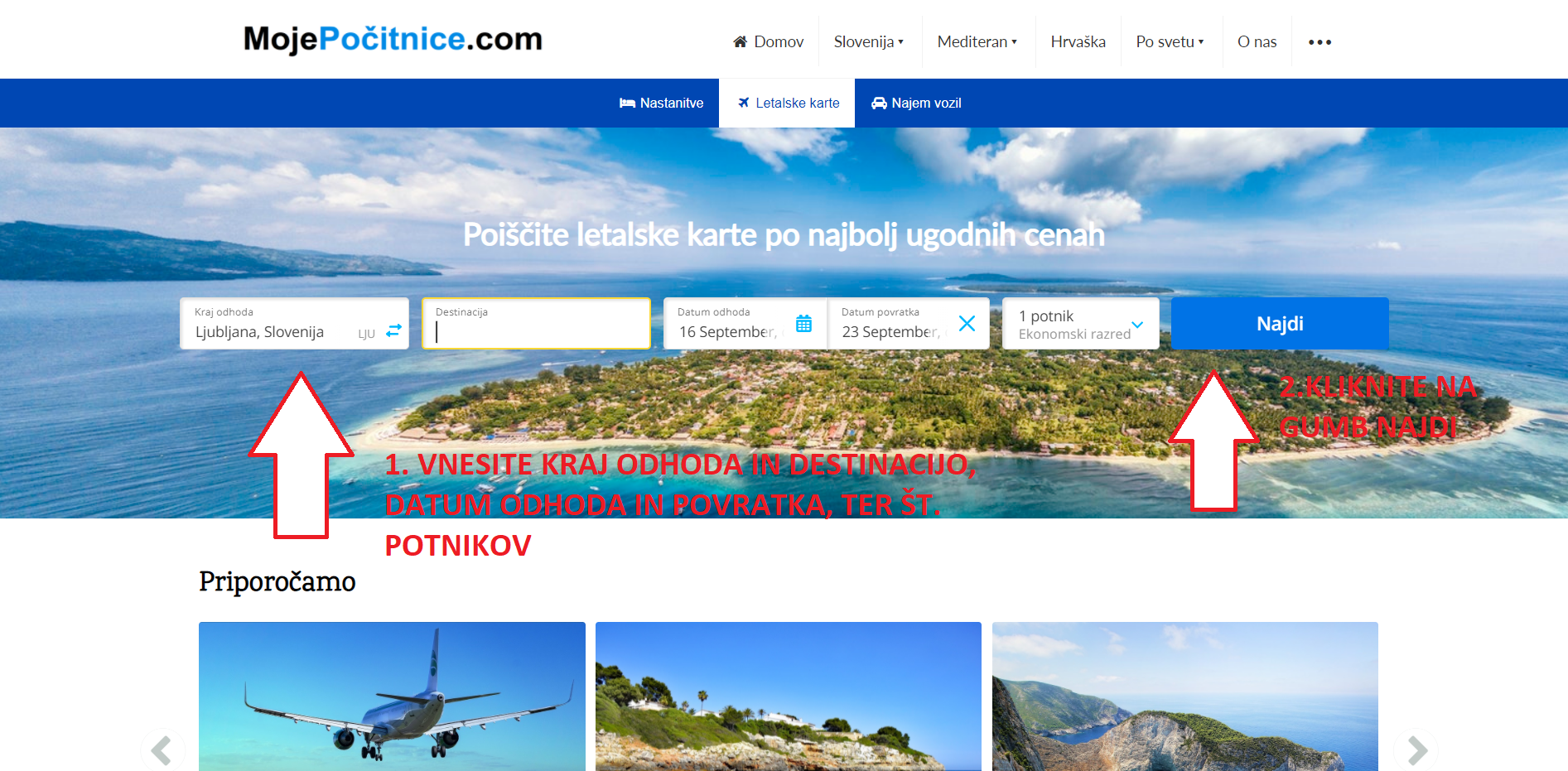Open the three dots more menu
The image size is (1568, 771).
coord(1320,42)
